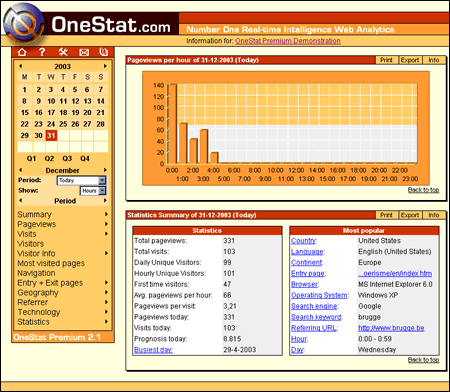Click the envelope mail icon
Screen dimensions: 450x392
click(x=84, y=52)
